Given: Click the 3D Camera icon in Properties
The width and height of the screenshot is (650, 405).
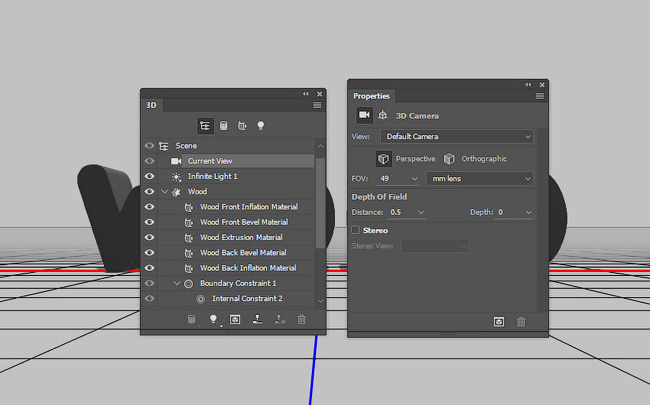Looking at the screenshot, I should click(x=364, y=115).
